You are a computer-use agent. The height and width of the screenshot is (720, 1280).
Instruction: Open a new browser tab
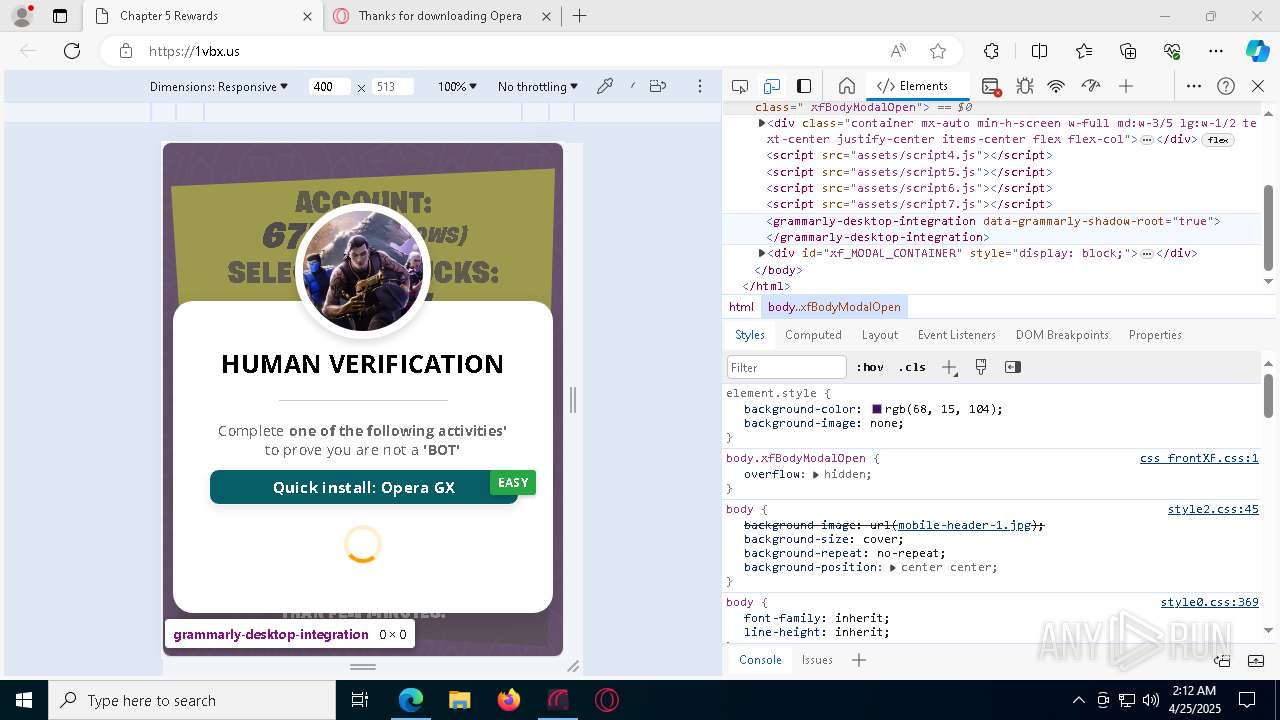tap(579, 16)
